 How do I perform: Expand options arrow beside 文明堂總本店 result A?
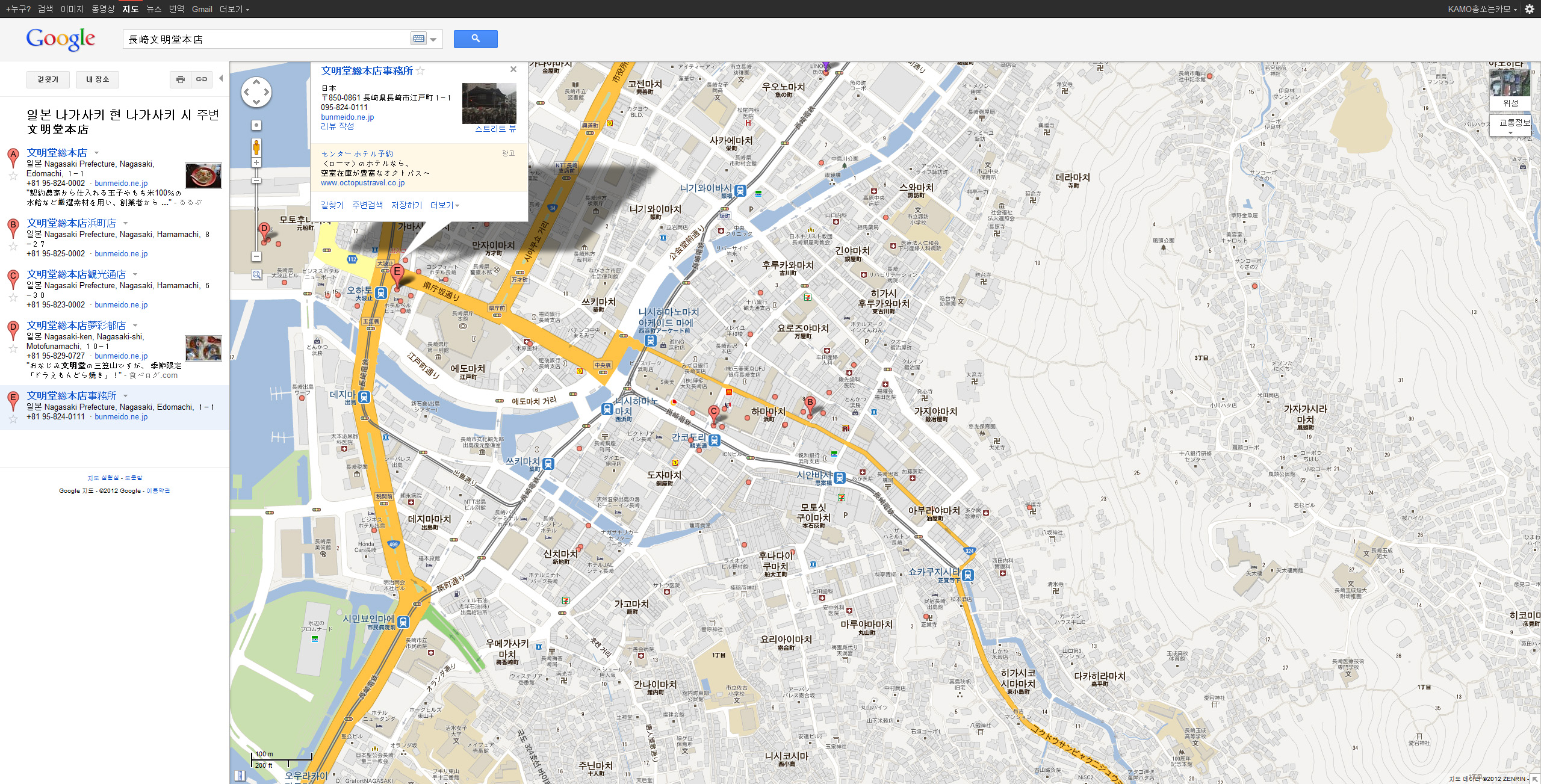(x=96, y=153)
